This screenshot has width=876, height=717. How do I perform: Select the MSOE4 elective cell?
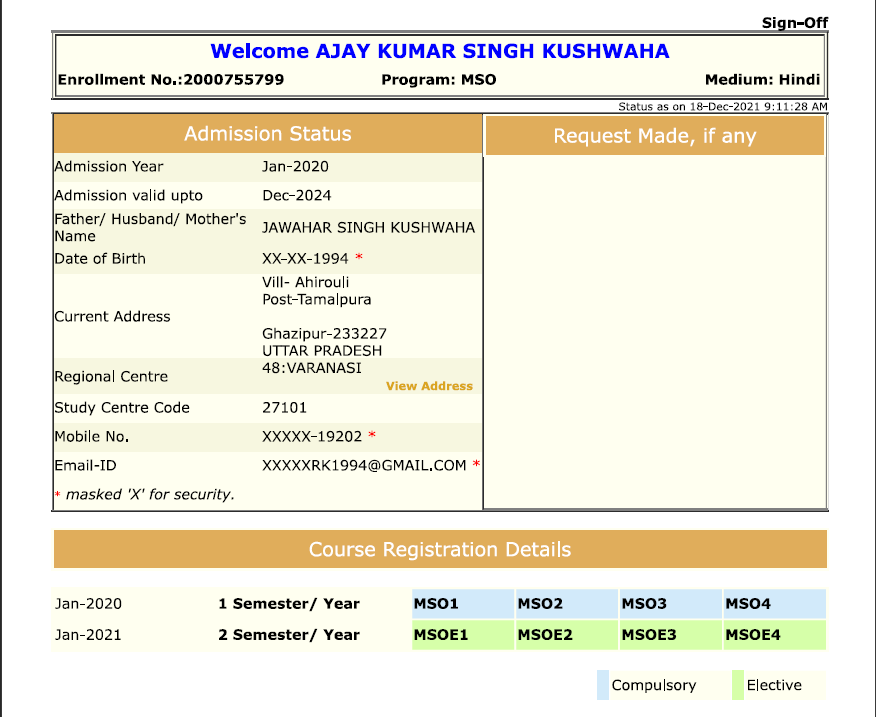775,635
